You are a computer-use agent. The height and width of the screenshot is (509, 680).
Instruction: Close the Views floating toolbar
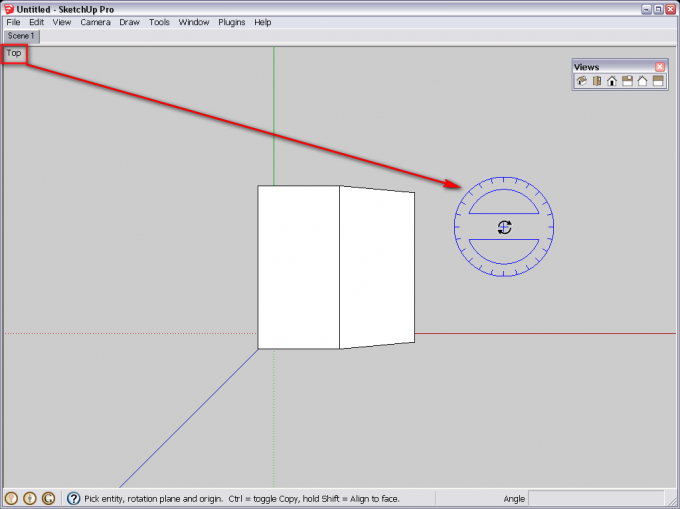(x=660, y=67)
